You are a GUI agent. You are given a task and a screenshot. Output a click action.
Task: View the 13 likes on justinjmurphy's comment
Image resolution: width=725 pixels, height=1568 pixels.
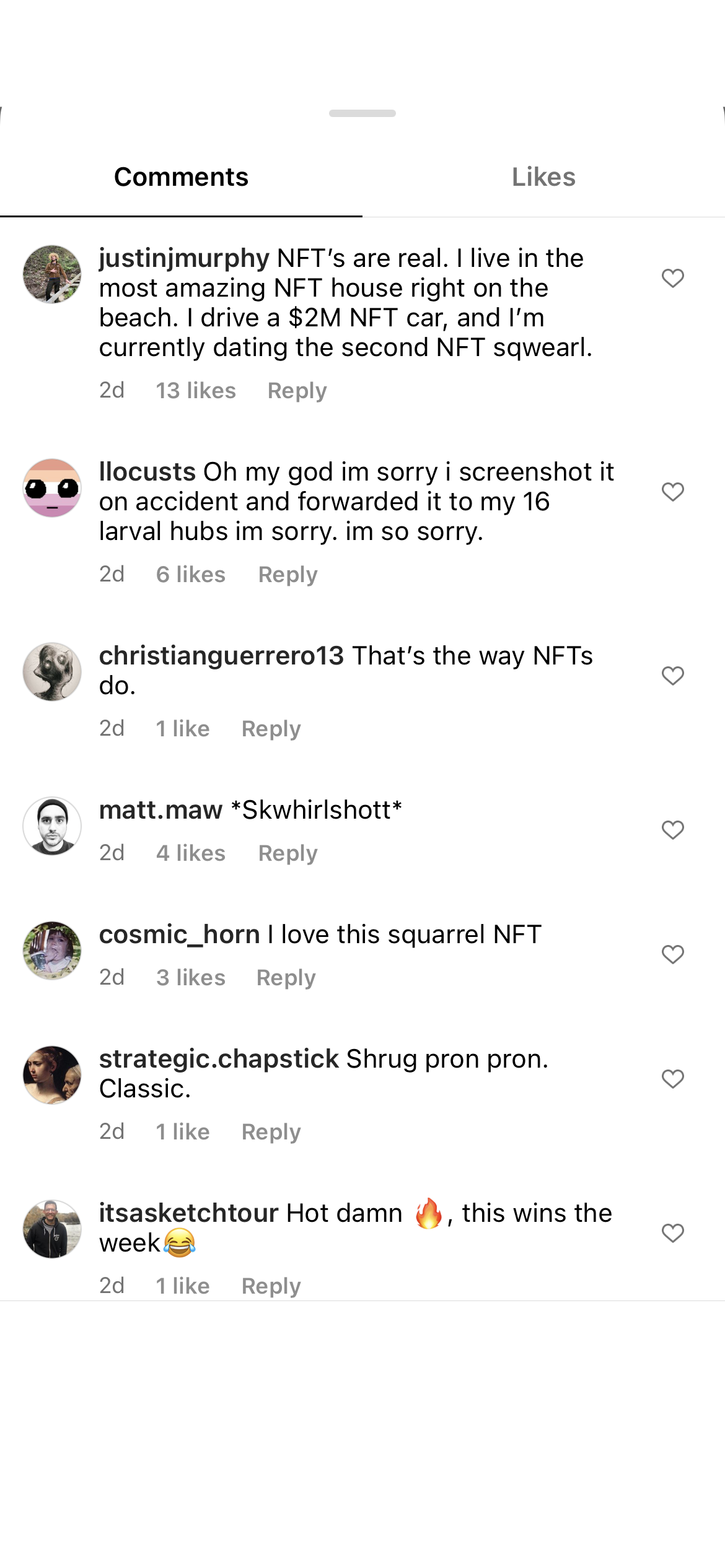point(196,391)
